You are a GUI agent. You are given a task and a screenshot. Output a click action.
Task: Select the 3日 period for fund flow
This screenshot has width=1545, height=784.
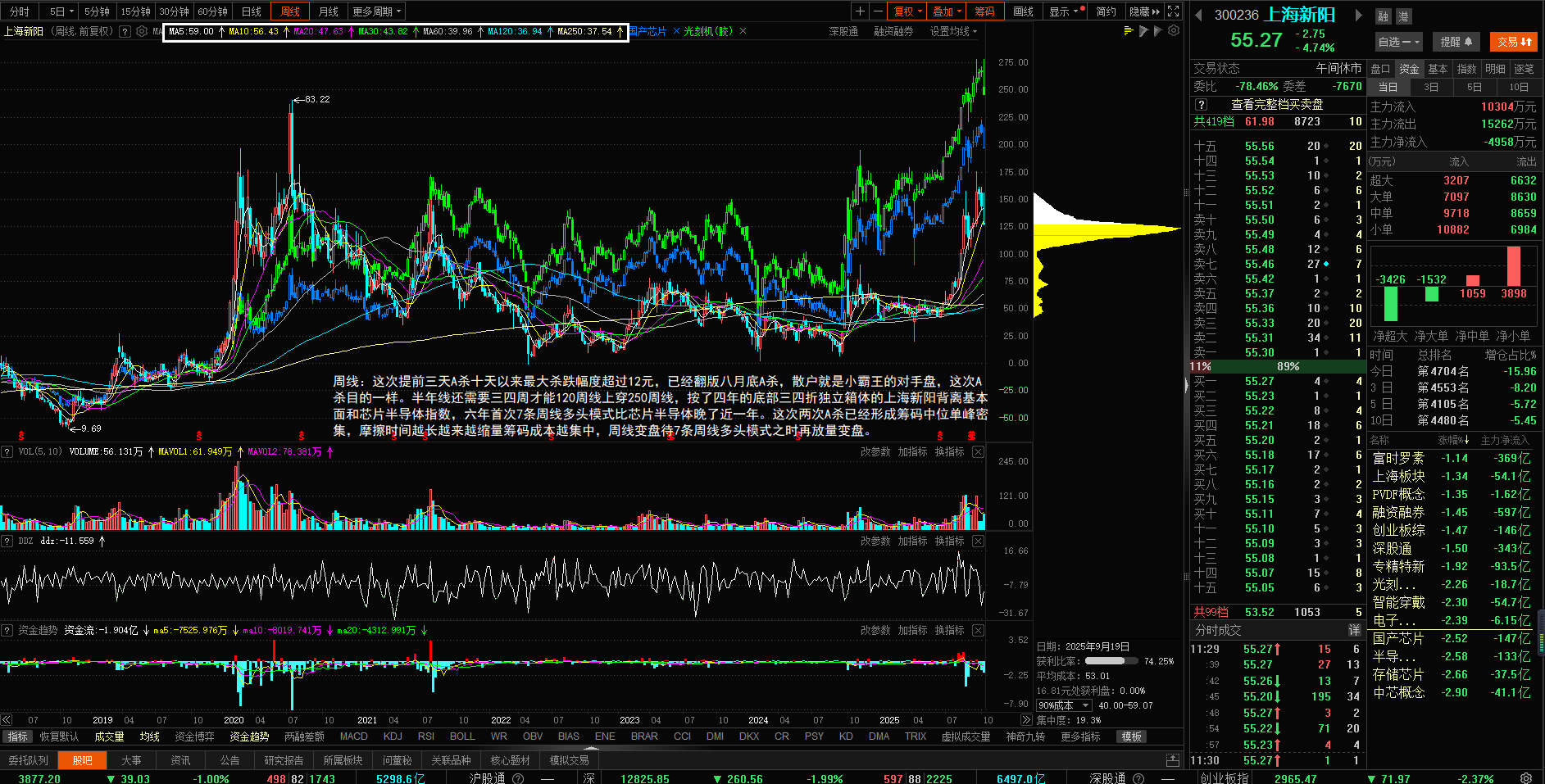coord(1431,87)
